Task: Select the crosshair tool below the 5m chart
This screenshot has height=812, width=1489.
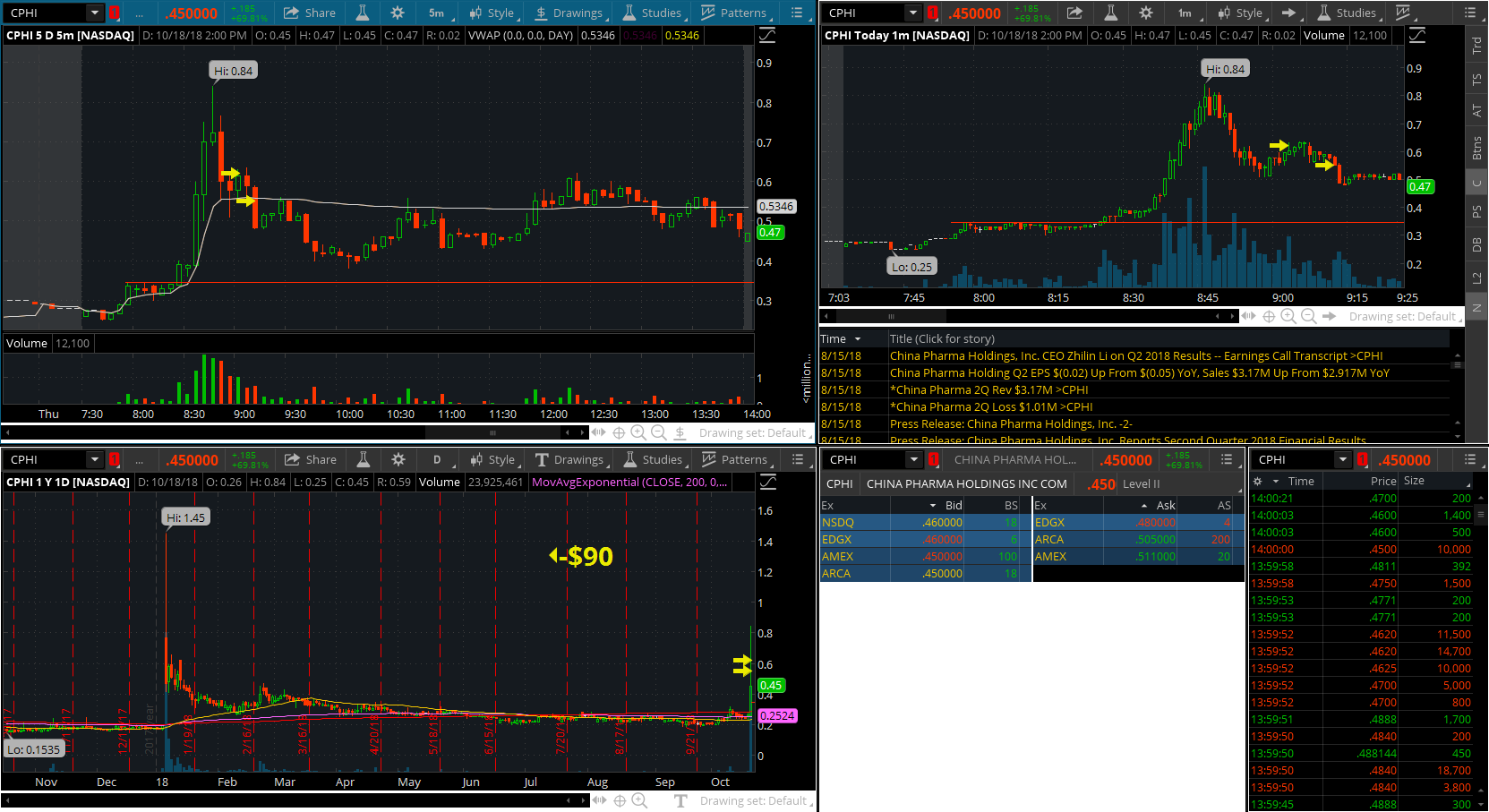Action: click(x=619, y=432)
